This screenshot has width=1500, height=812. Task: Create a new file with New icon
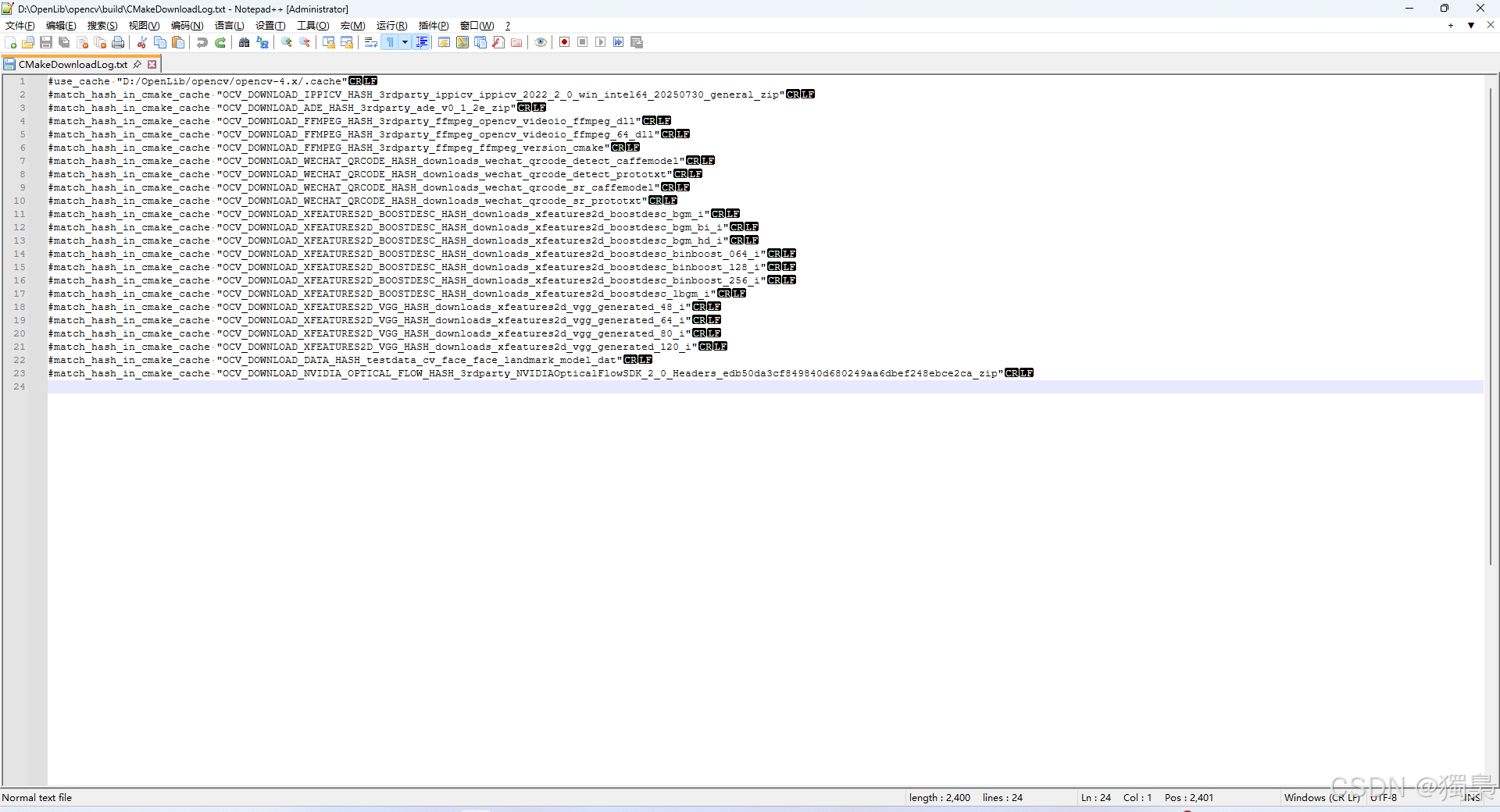(11, 42)
